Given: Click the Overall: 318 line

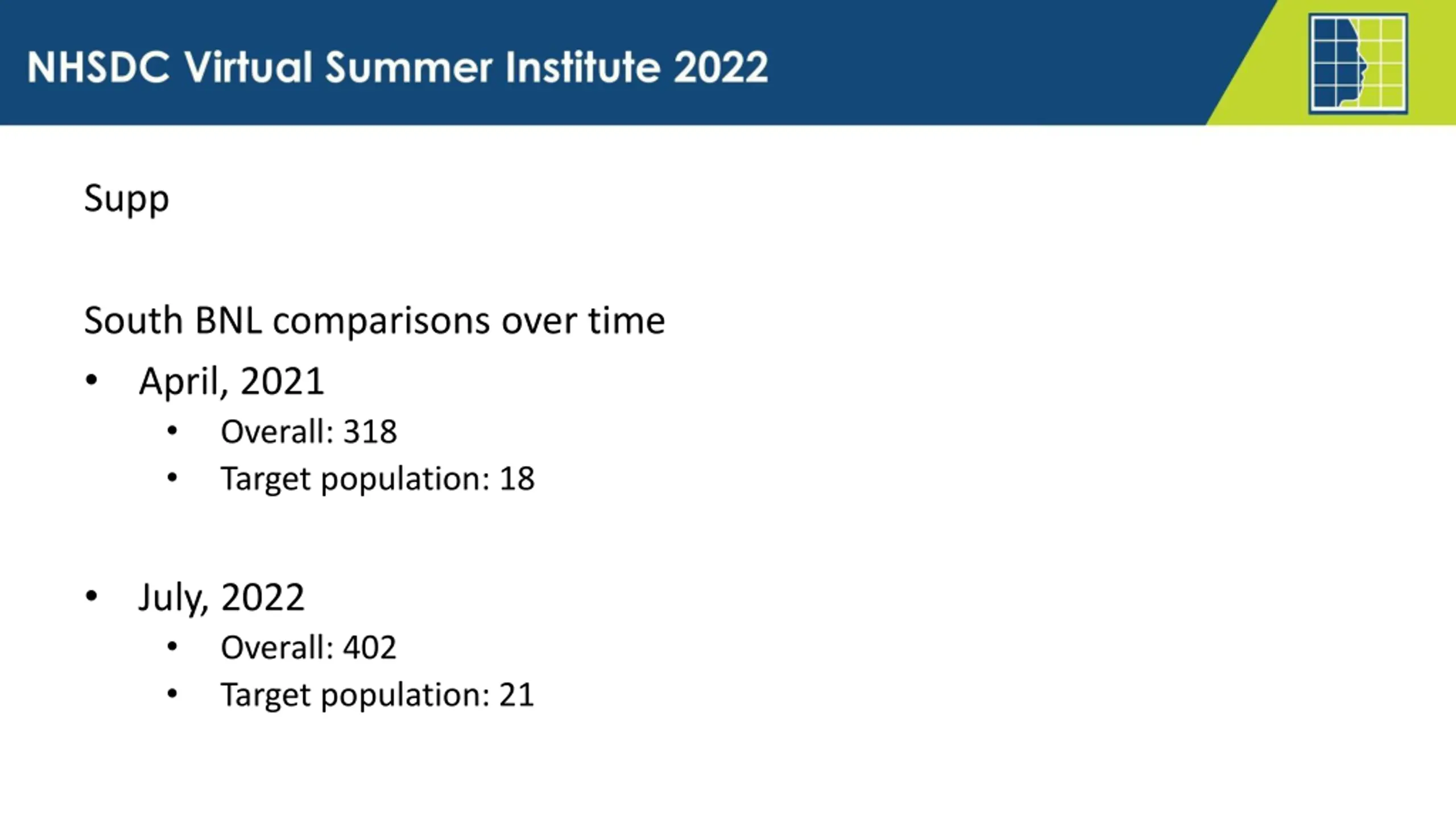Looking at the screenshot, I should tap(309, 431).
